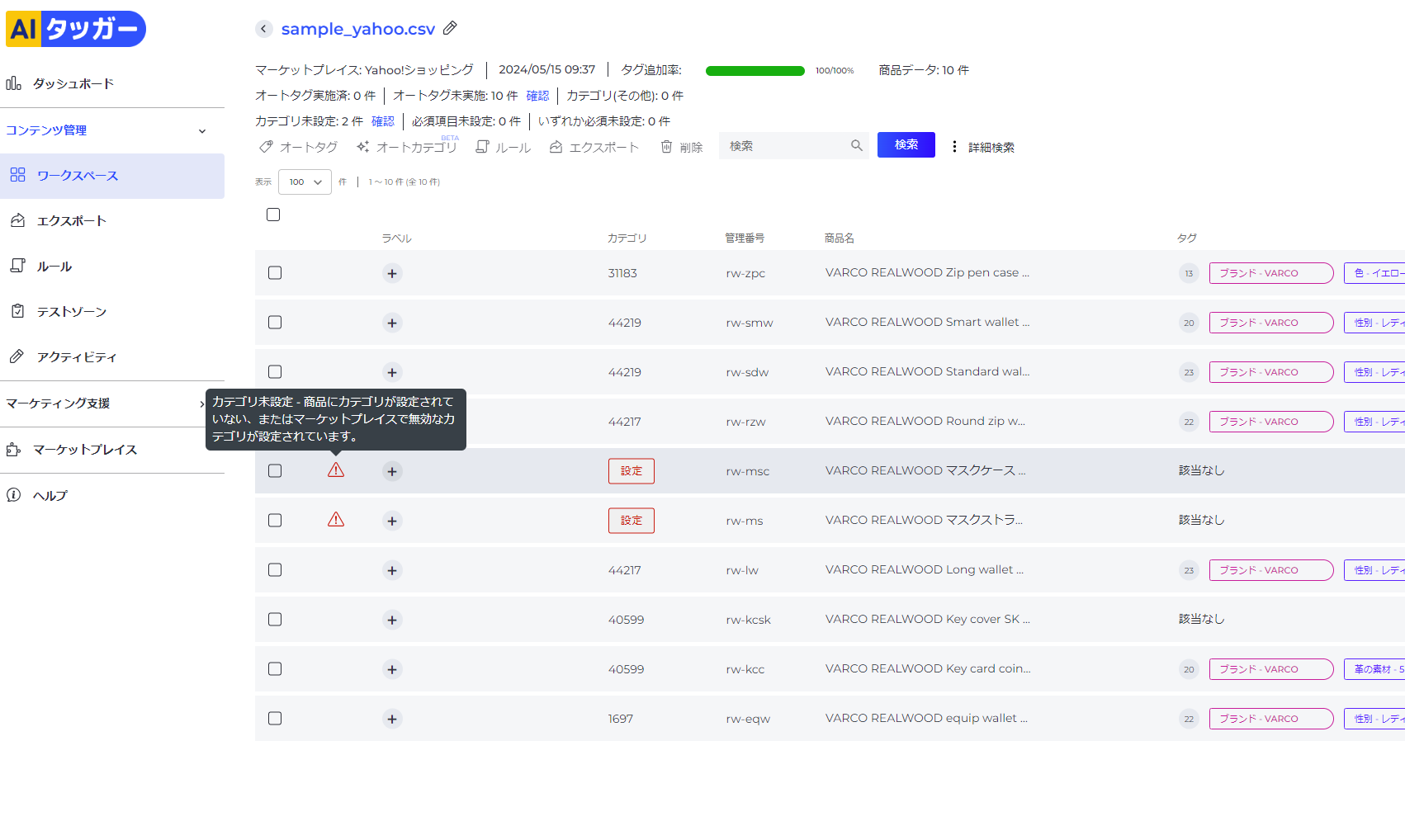Click the エクスポート toolbar icon
This screenshot has width=1405, height=840.
pos(556,147)
